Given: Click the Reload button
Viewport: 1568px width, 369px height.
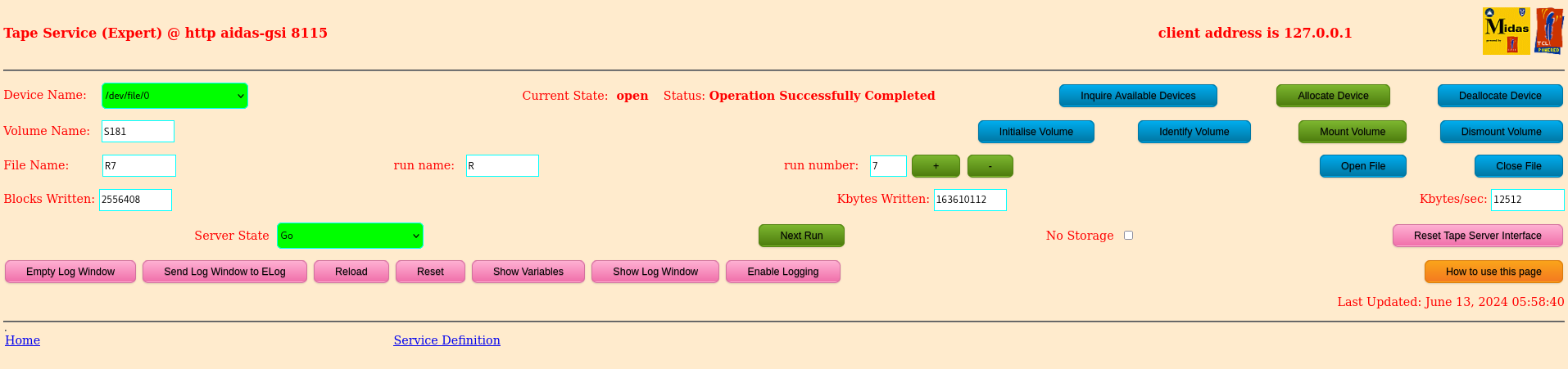Looking at the screenshot, I should [351, 272].
